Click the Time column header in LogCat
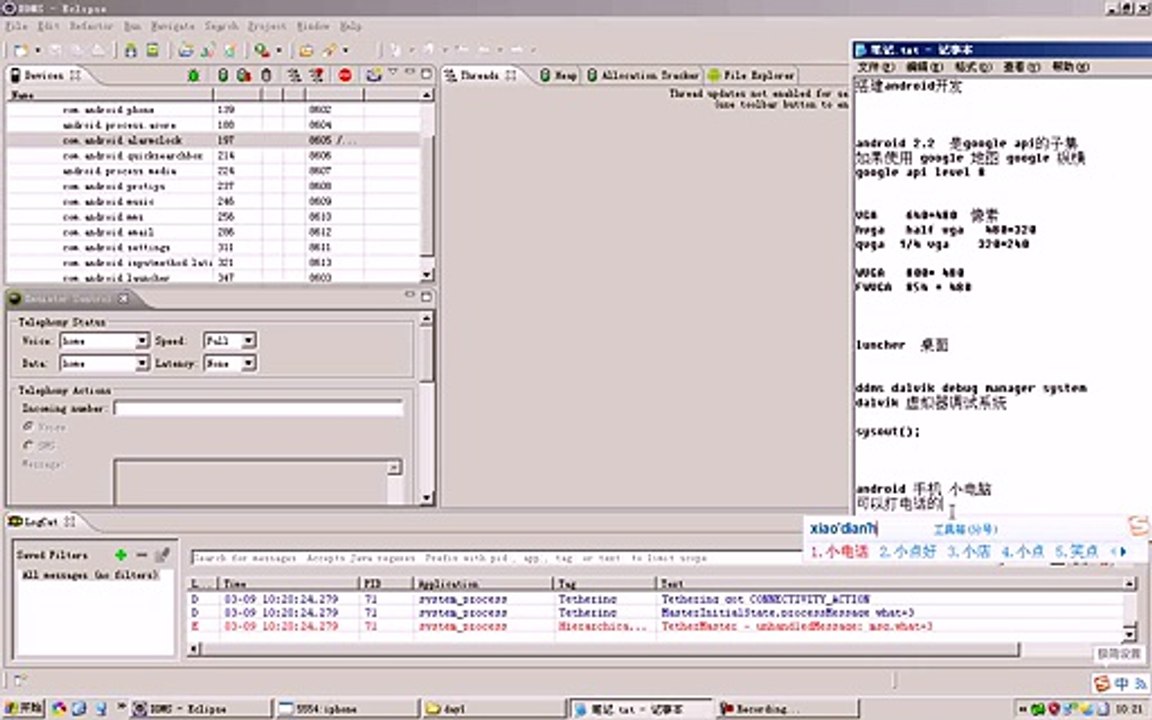The image size is (1152, 720). coord(289,583)
